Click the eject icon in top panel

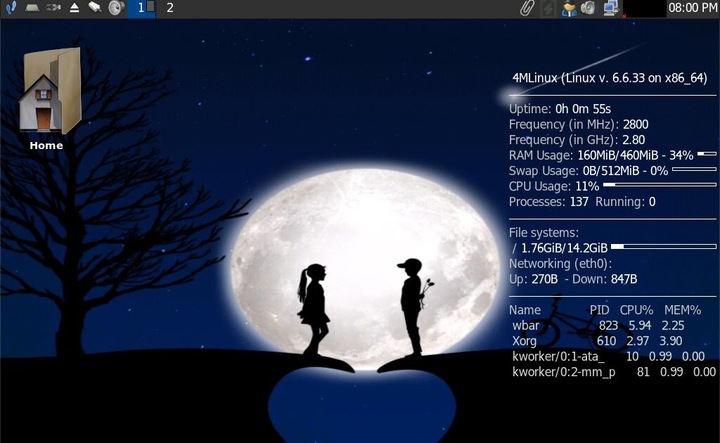[75, 8]
